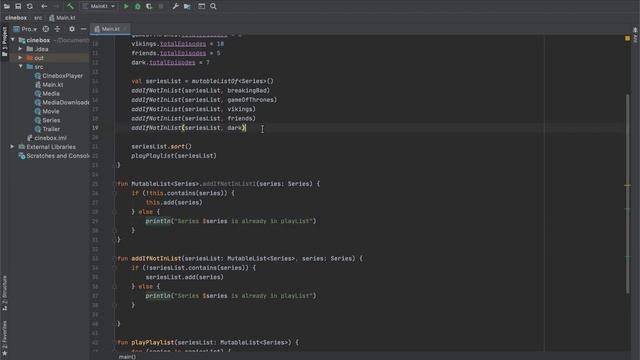This screenshot has height=360, width=640.
Task: Click seriesList.sort() call in editor
Action: (x=161, y=146)
